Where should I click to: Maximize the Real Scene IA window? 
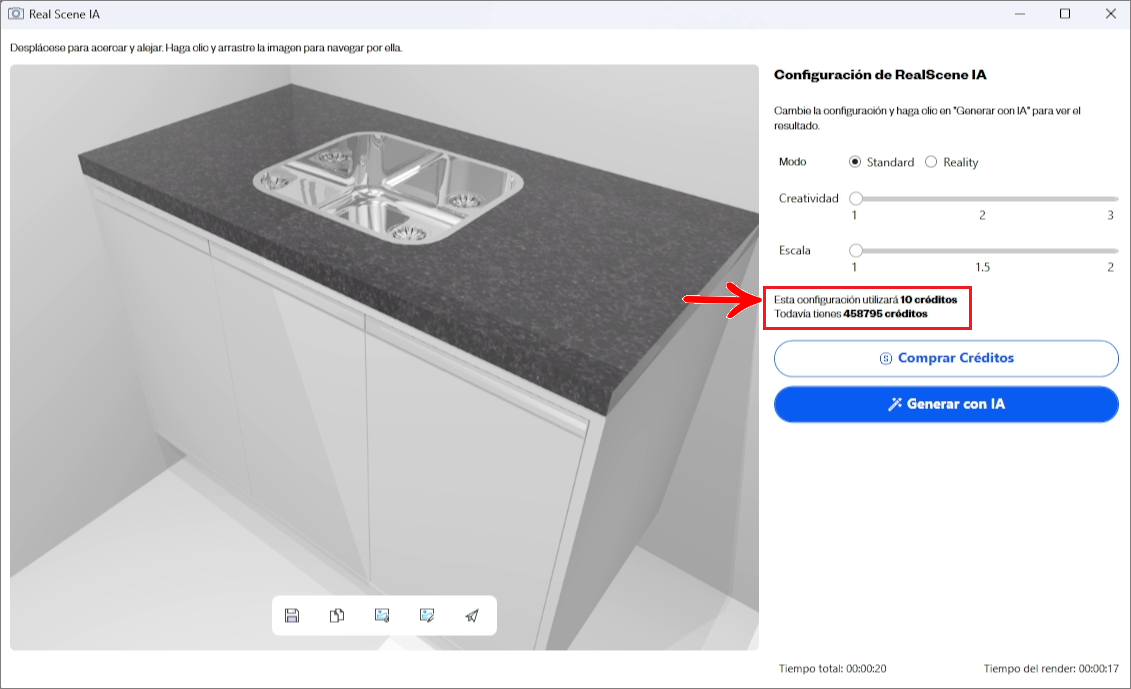tap(1065, 14)
